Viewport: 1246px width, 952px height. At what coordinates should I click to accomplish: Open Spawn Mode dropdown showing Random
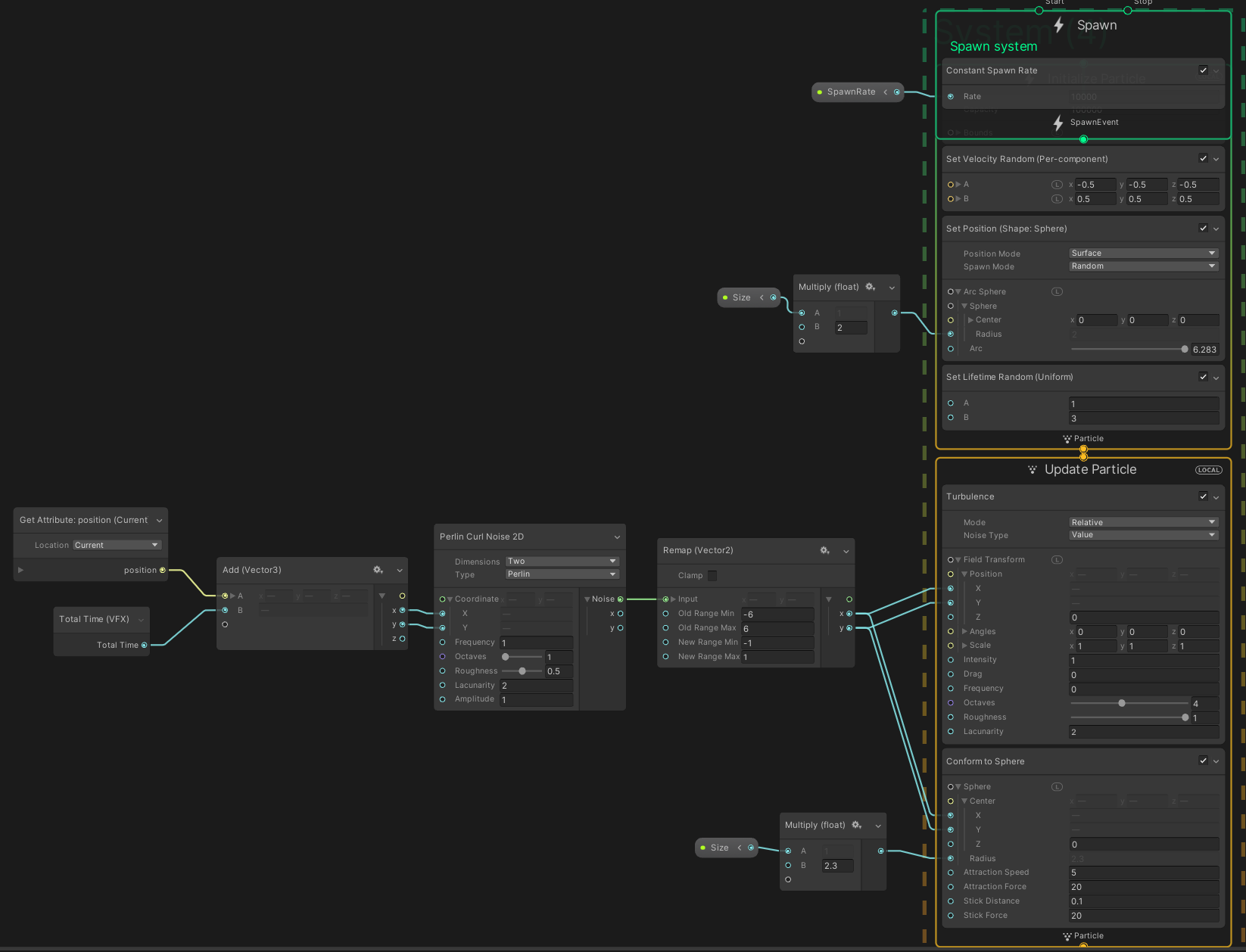point(1143,266)
